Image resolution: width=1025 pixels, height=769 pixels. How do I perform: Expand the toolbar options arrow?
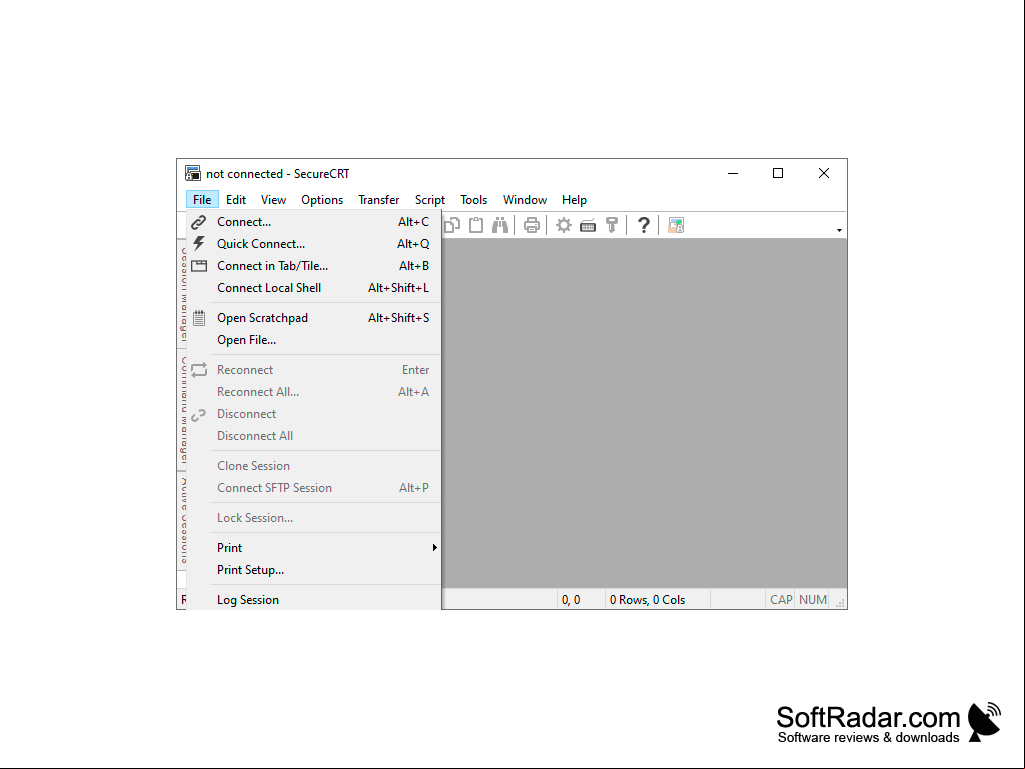839,230
